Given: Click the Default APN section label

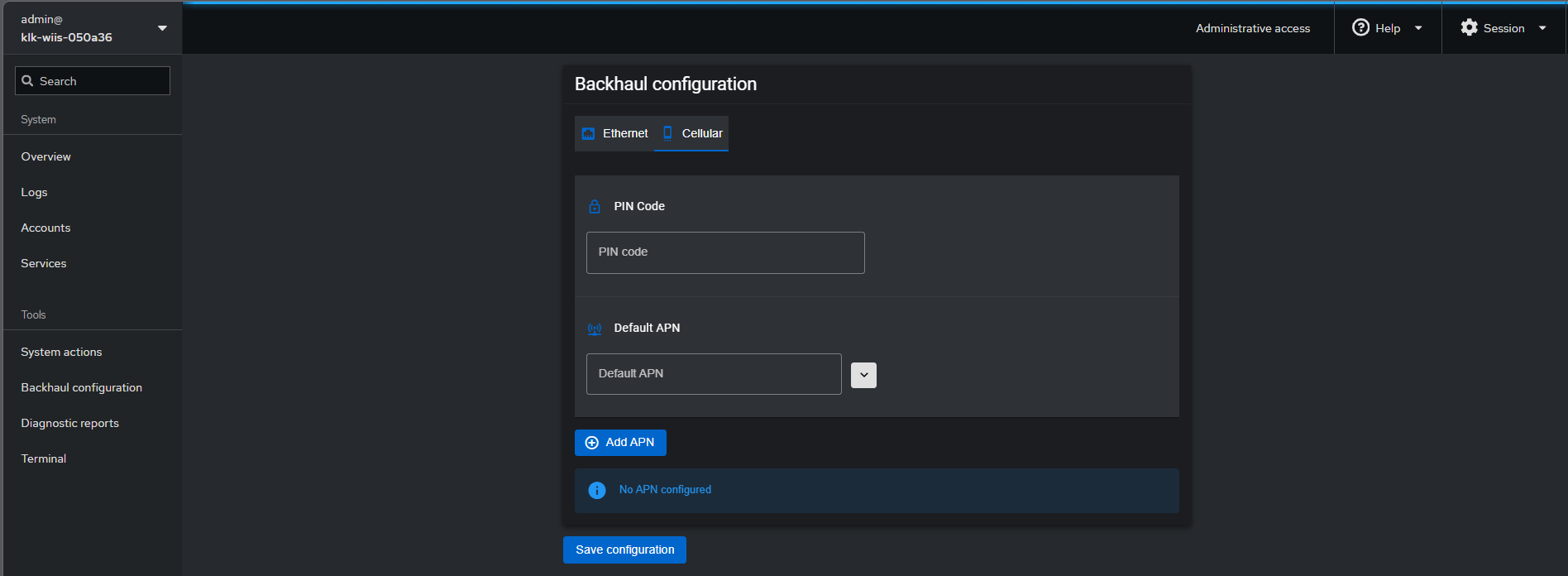Looking at the screenshot, I should [647, 328].
